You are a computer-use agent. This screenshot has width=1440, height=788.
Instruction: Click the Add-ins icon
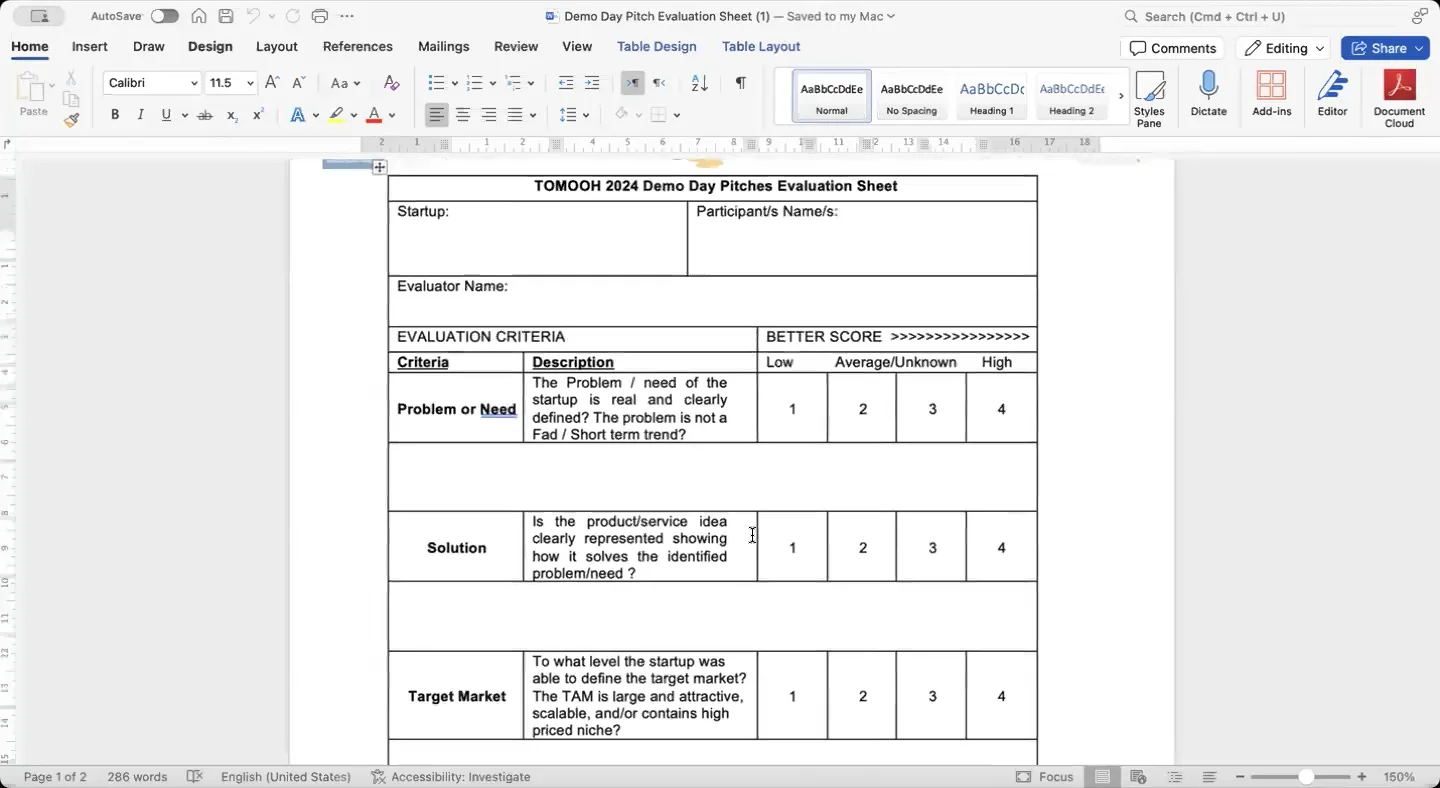[x=1271, y=88]
